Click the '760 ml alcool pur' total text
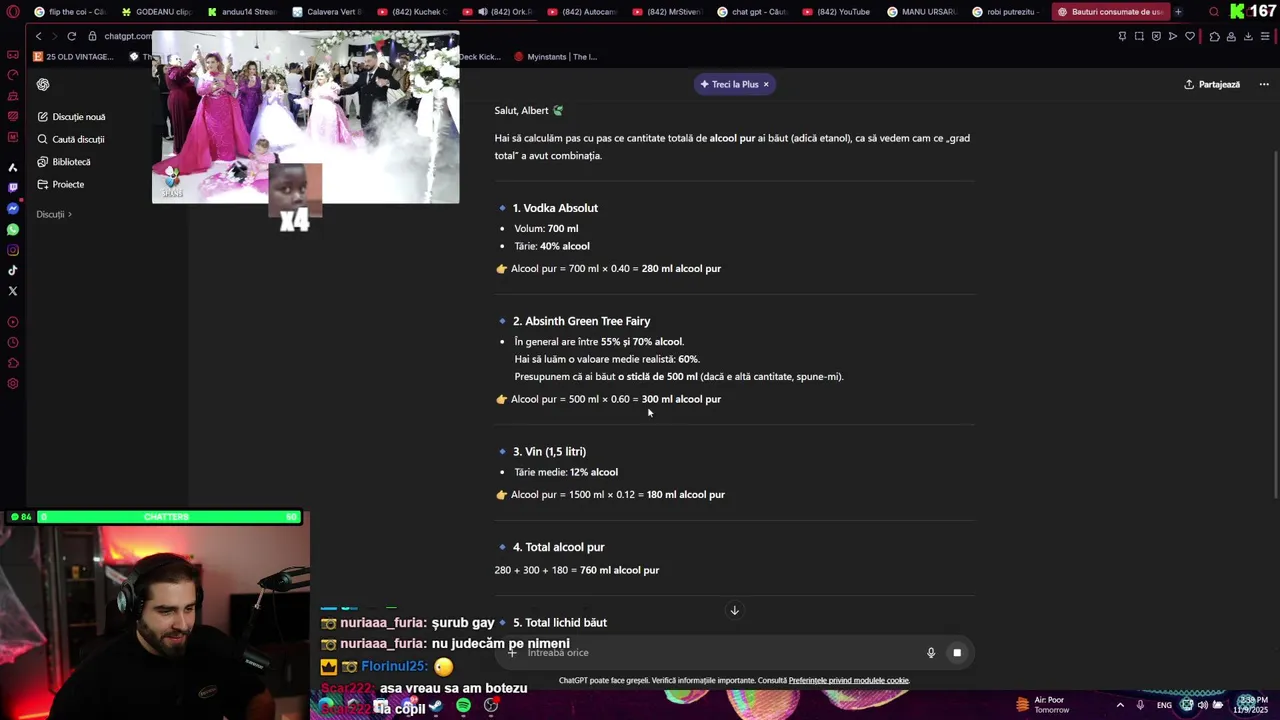The height and width of the screenshot is (720, 1280). pyautogui.click(x=619, y=570)
